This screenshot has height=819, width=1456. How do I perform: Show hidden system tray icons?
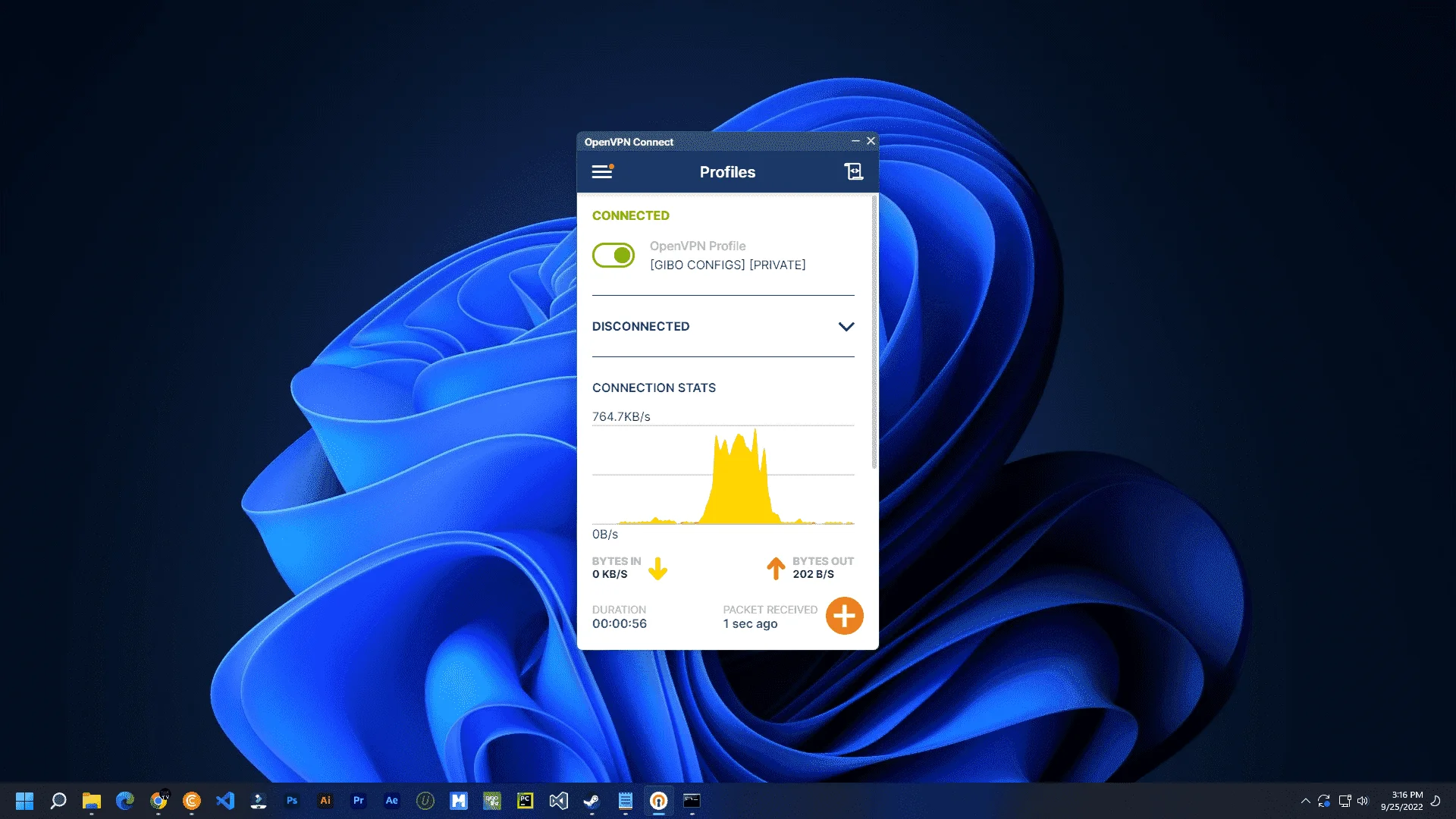coord(1306,801)
